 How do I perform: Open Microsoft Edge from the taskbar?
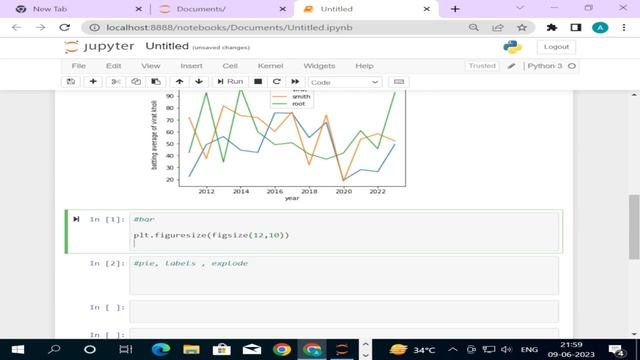(161, 349)
